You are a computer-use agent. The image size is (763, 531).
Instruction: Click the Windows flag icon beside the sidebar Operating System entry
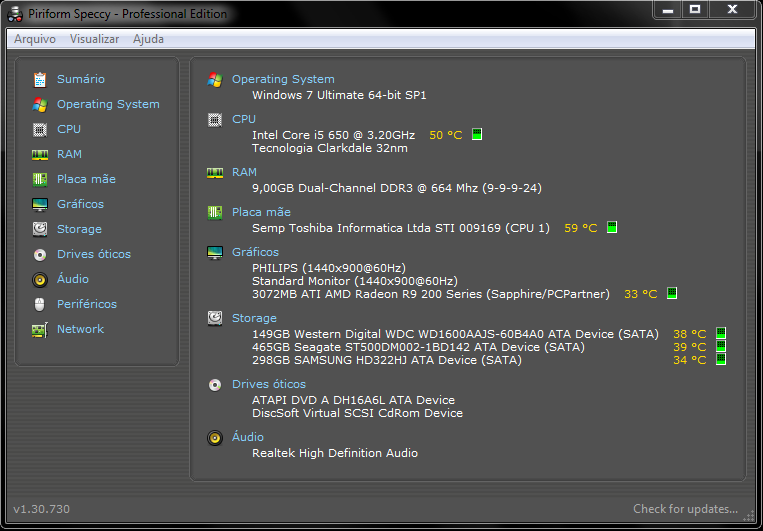[x=40, y=104]
